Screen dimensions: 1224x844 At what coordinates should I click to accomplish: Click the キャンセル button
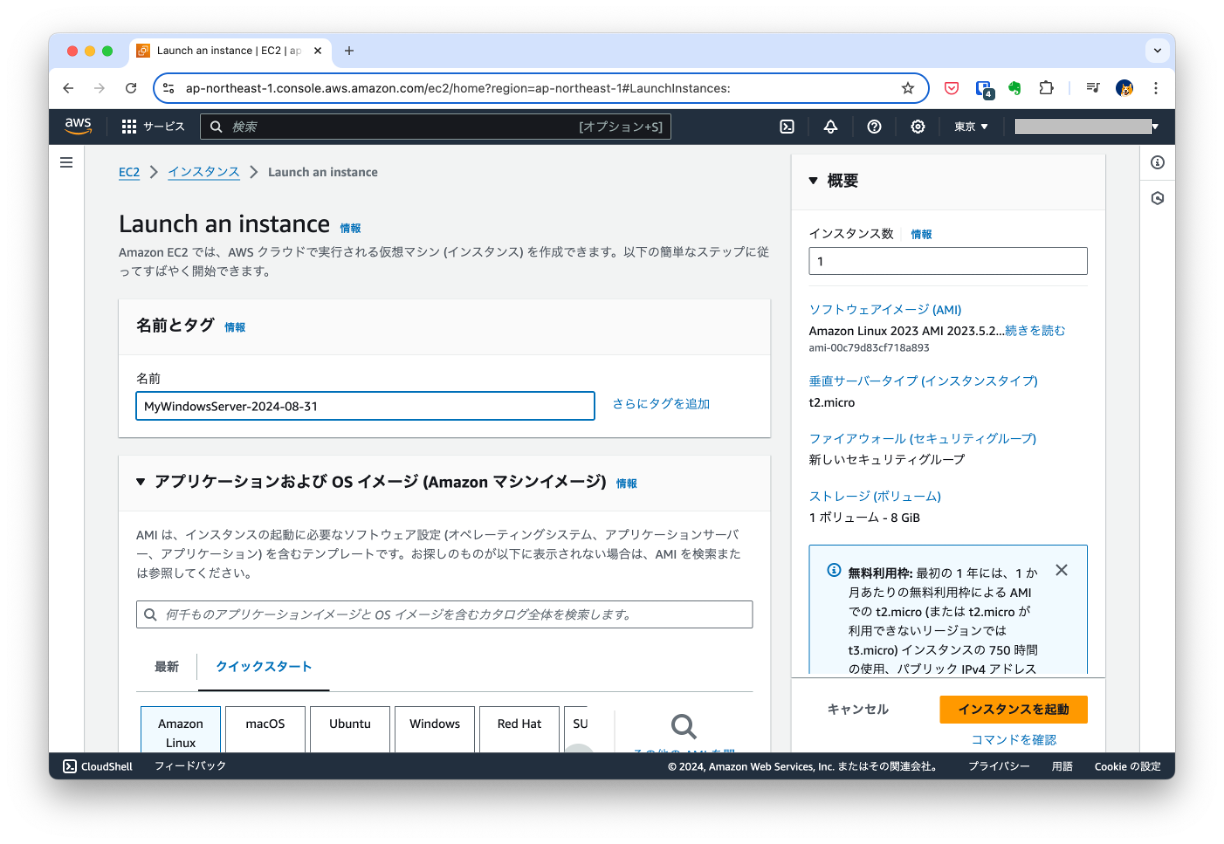point(857,709)
